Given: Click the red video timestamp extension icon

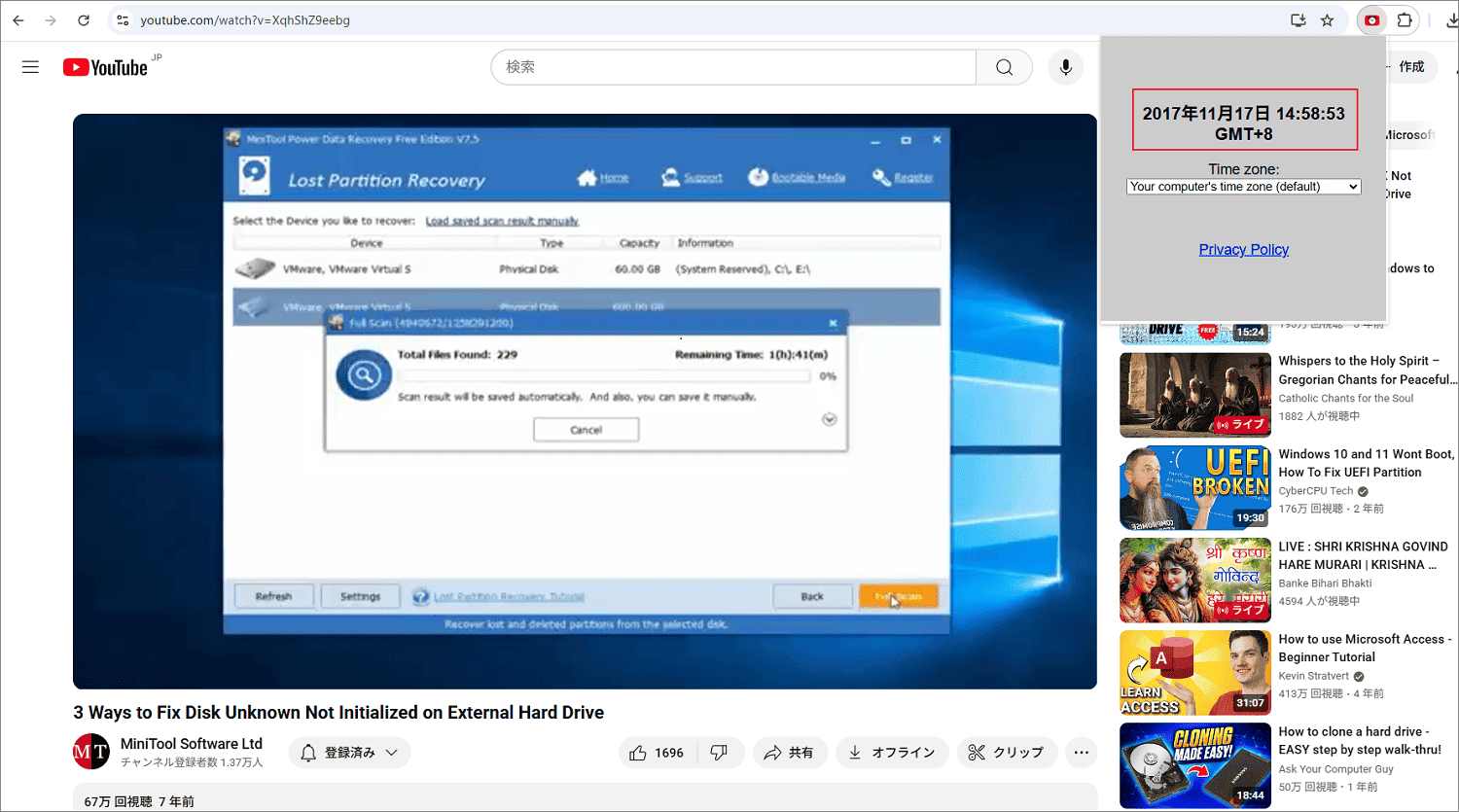Looking at the screenshot, I should tap(1371, 20).
